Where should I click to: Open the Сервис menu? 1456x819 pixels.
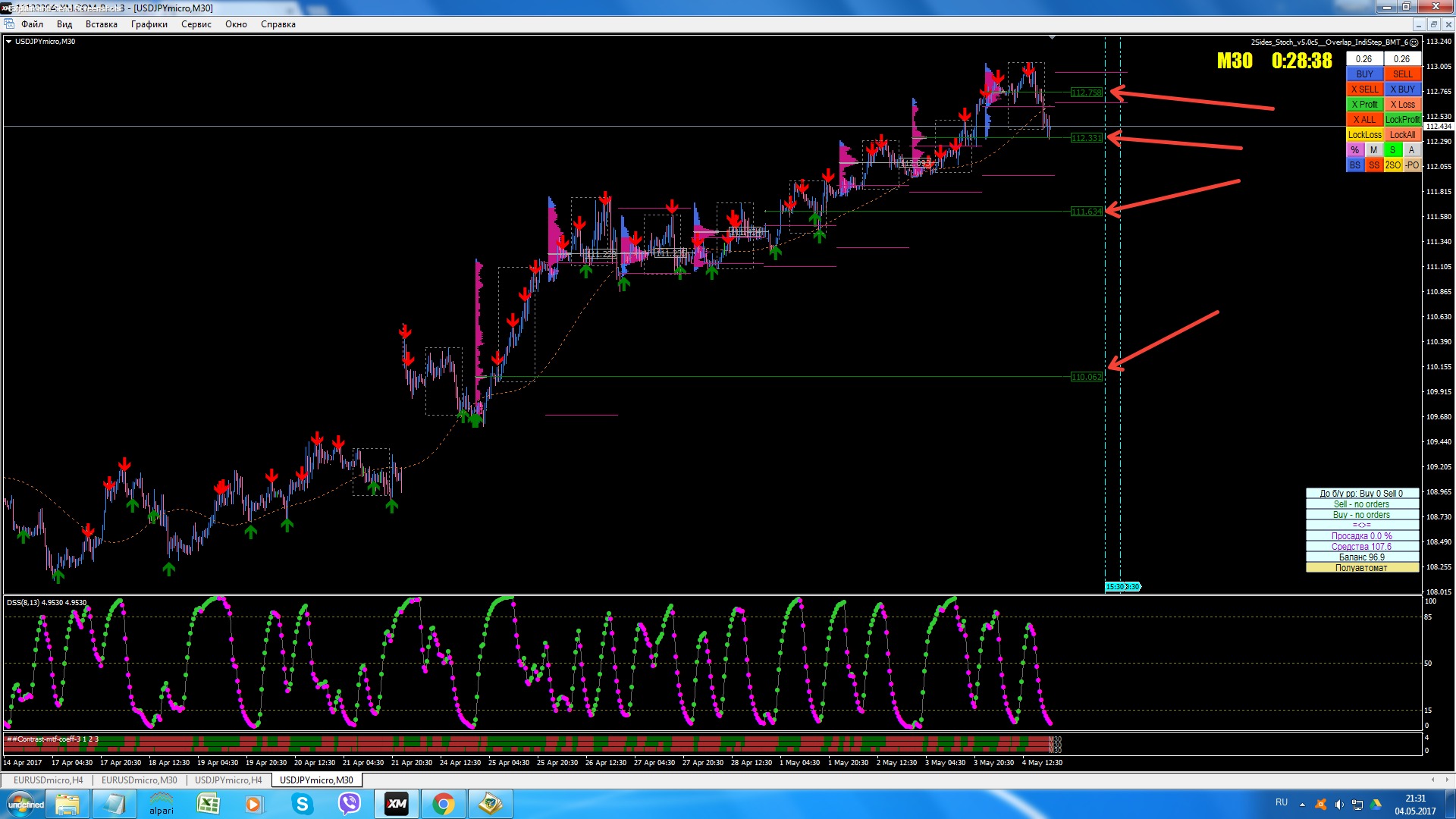196,24
